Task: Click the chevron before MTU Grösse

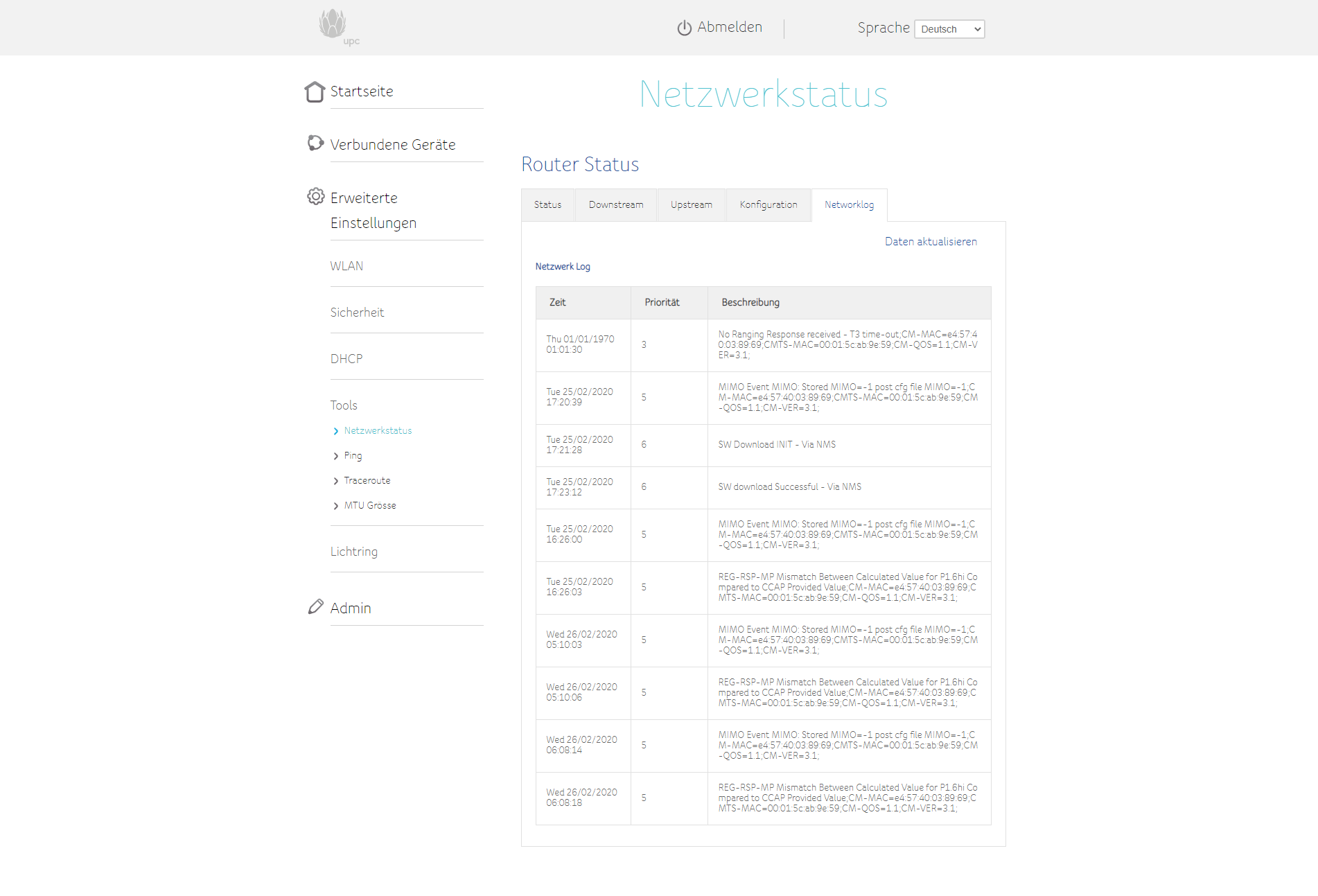Action: tap(336, 506)
